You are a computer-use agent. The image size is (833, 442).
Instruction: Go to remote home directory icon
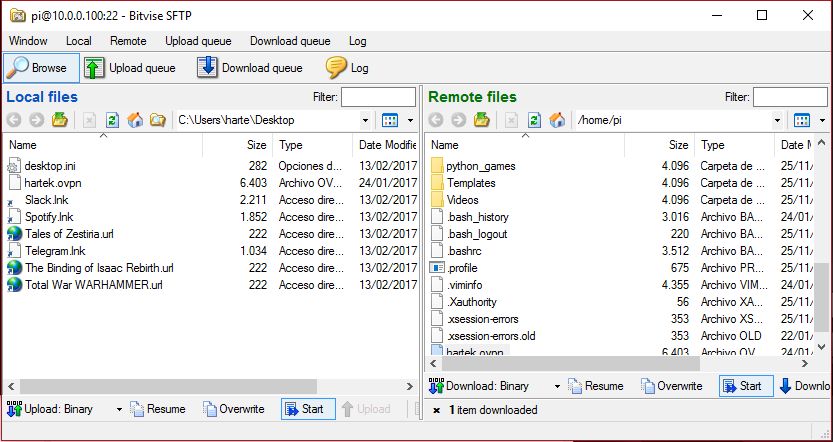tap(557, 120)
